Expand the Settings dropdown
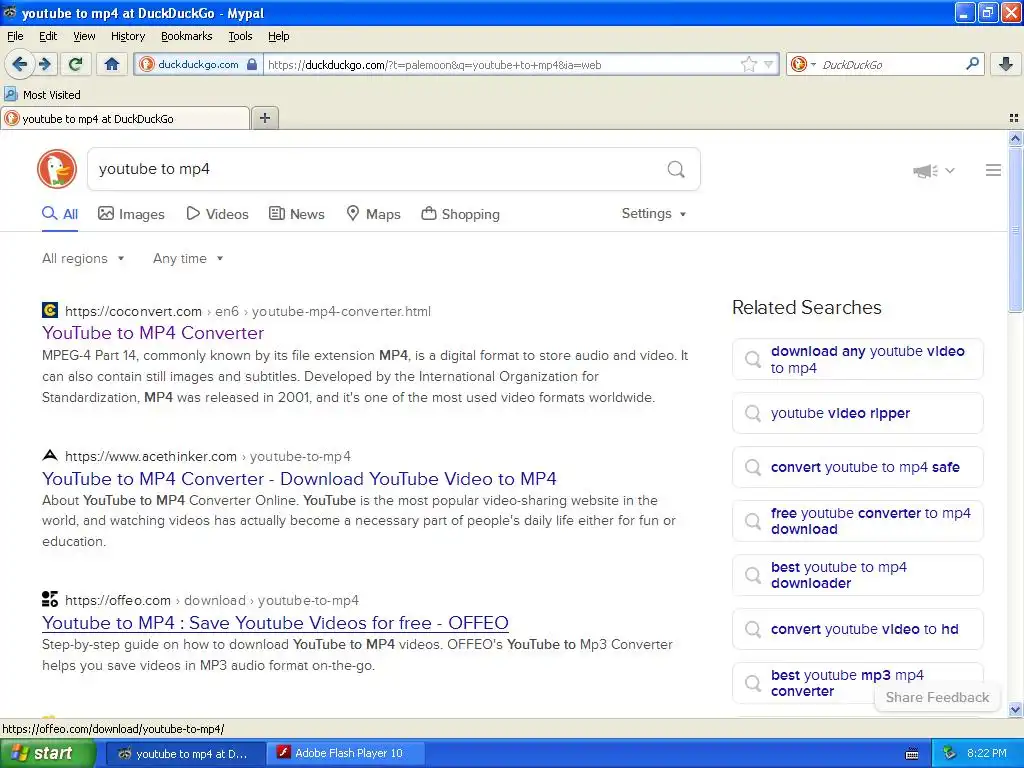Viewport: 1024px width, 768px height. point(654,214)
